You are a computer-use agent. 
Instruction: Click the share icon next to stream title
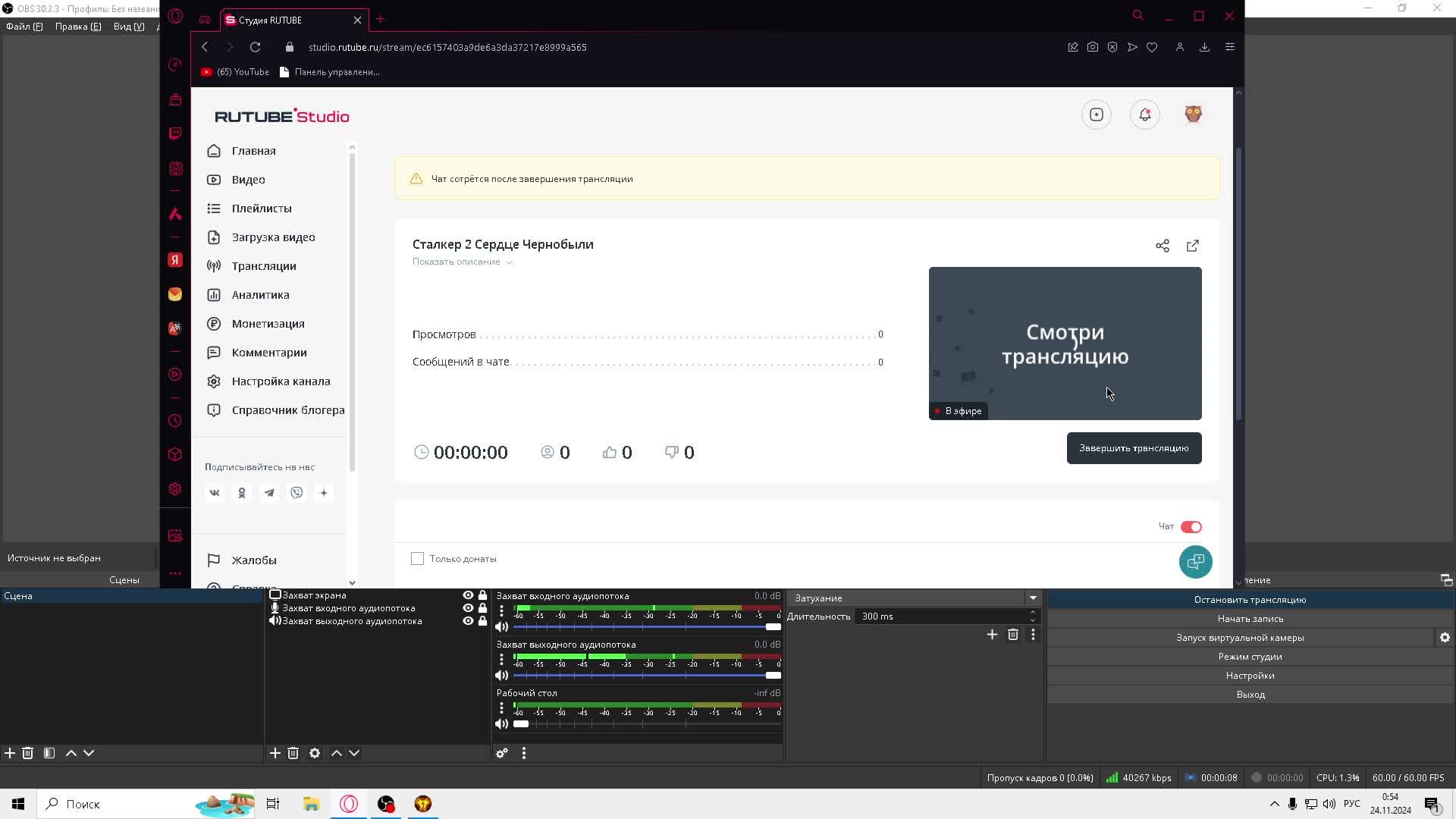(1162, 246)
